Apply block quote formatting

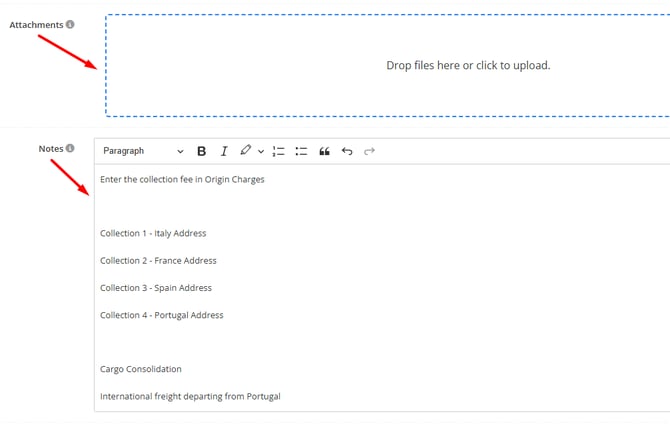pos(324,151)
